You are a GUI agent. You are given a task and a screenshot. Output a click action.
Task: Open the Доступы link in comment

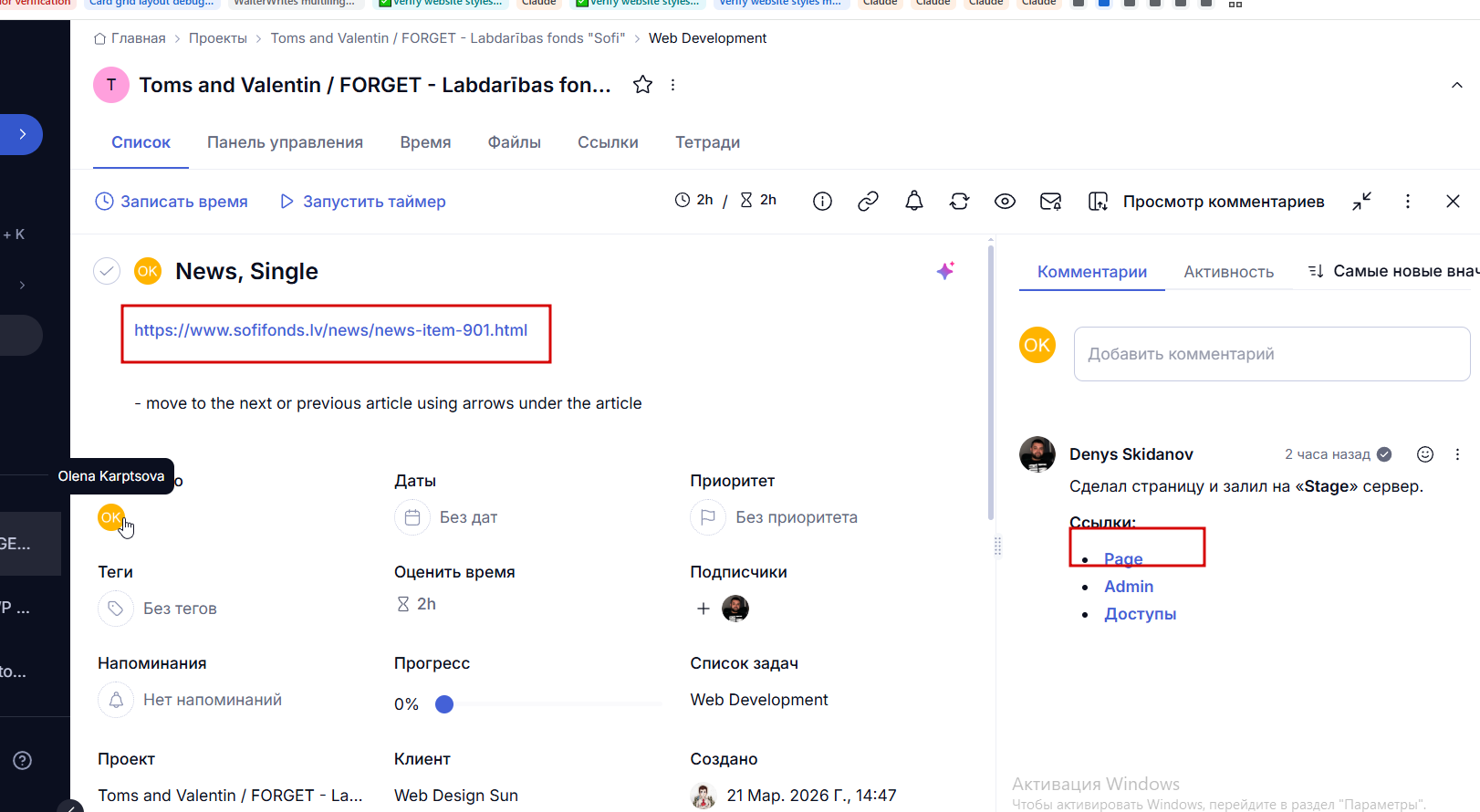pyautogui.click(x=1141, y=614)
